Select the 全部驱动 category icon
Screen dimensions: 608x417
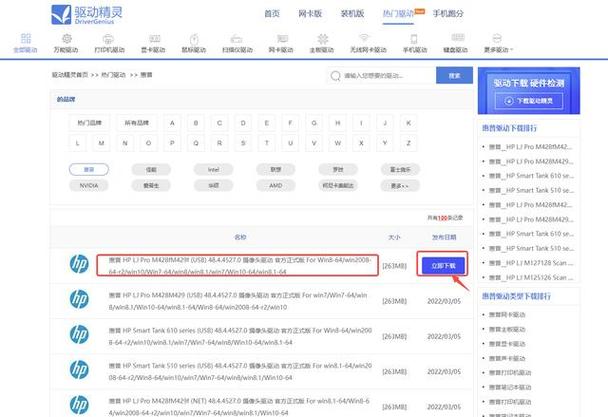click(26, 39)
